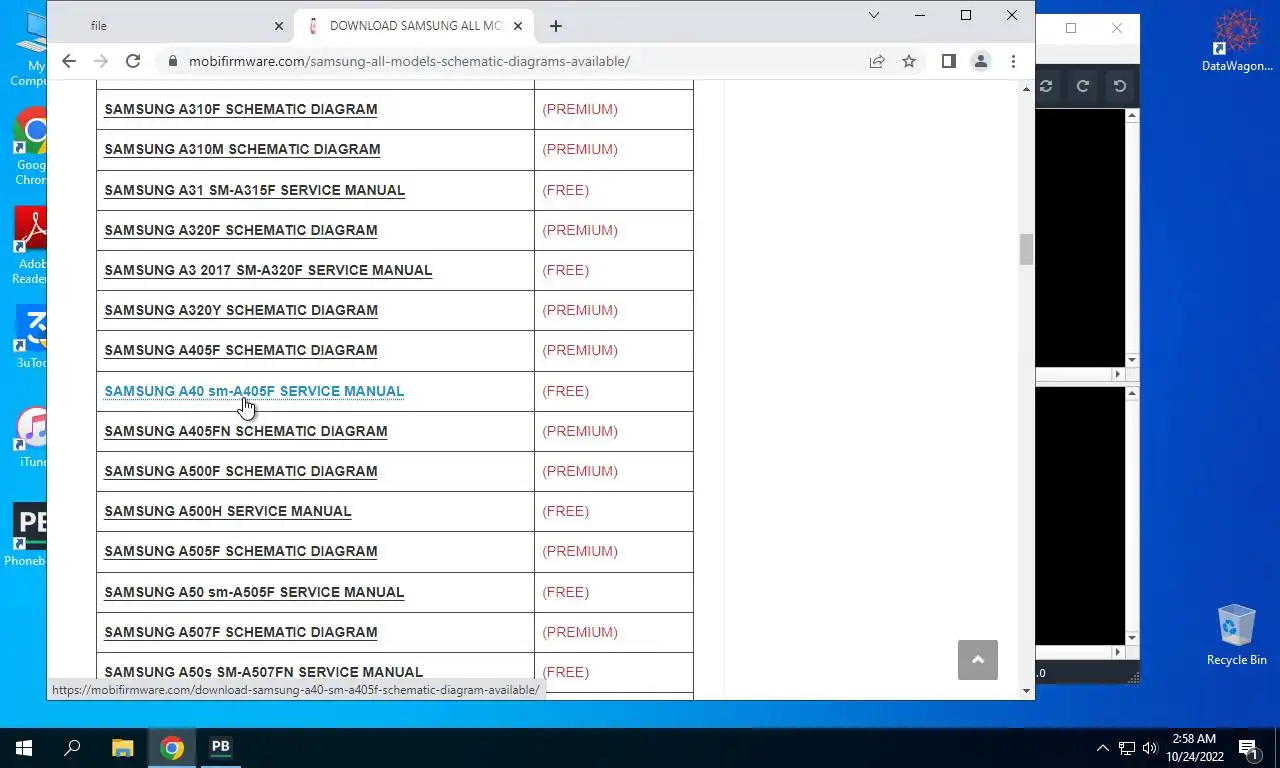Click the Chrome page vertical scrollbar thumb

coord(1026,250)
